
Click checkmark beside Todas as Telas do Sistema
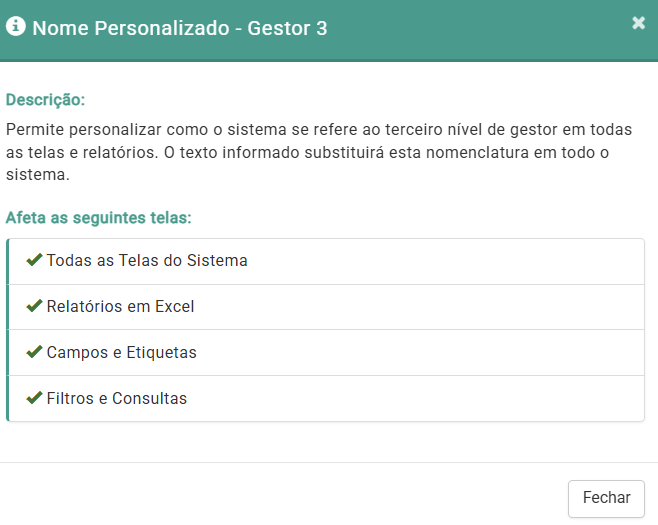34,260
